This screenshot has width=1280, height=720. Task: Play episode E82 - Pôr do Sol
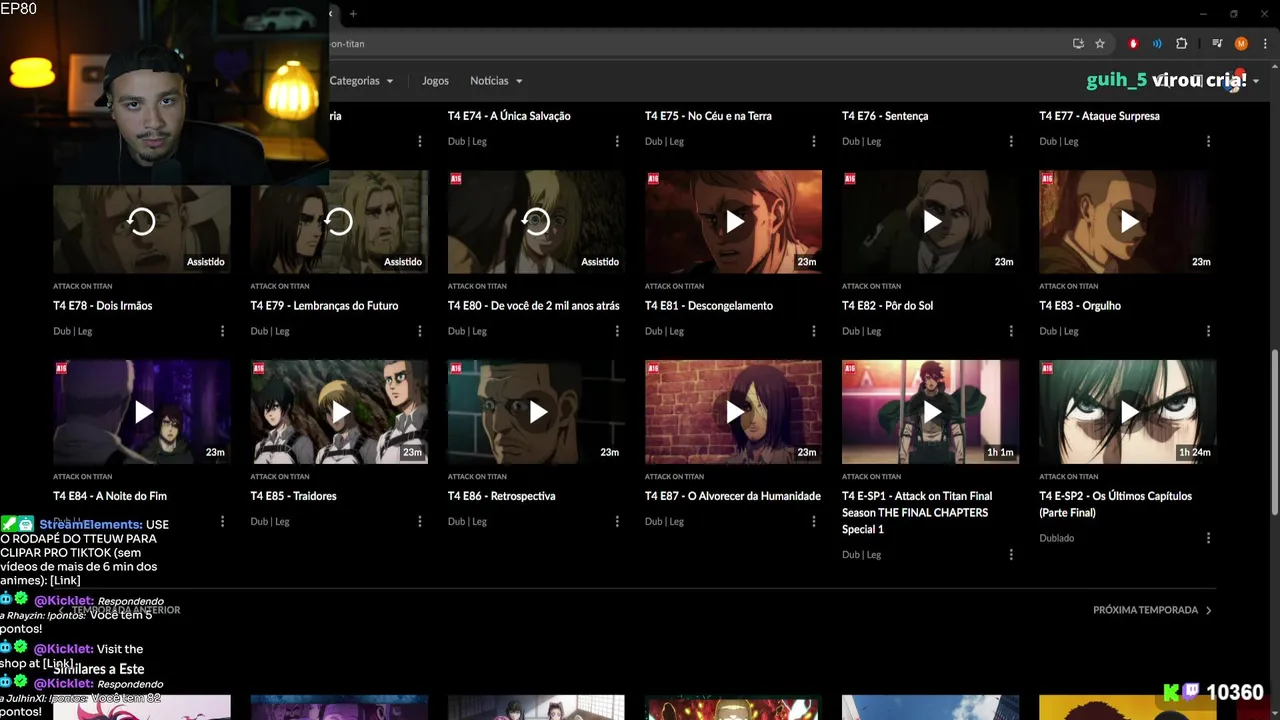click(x=931, y=221)
